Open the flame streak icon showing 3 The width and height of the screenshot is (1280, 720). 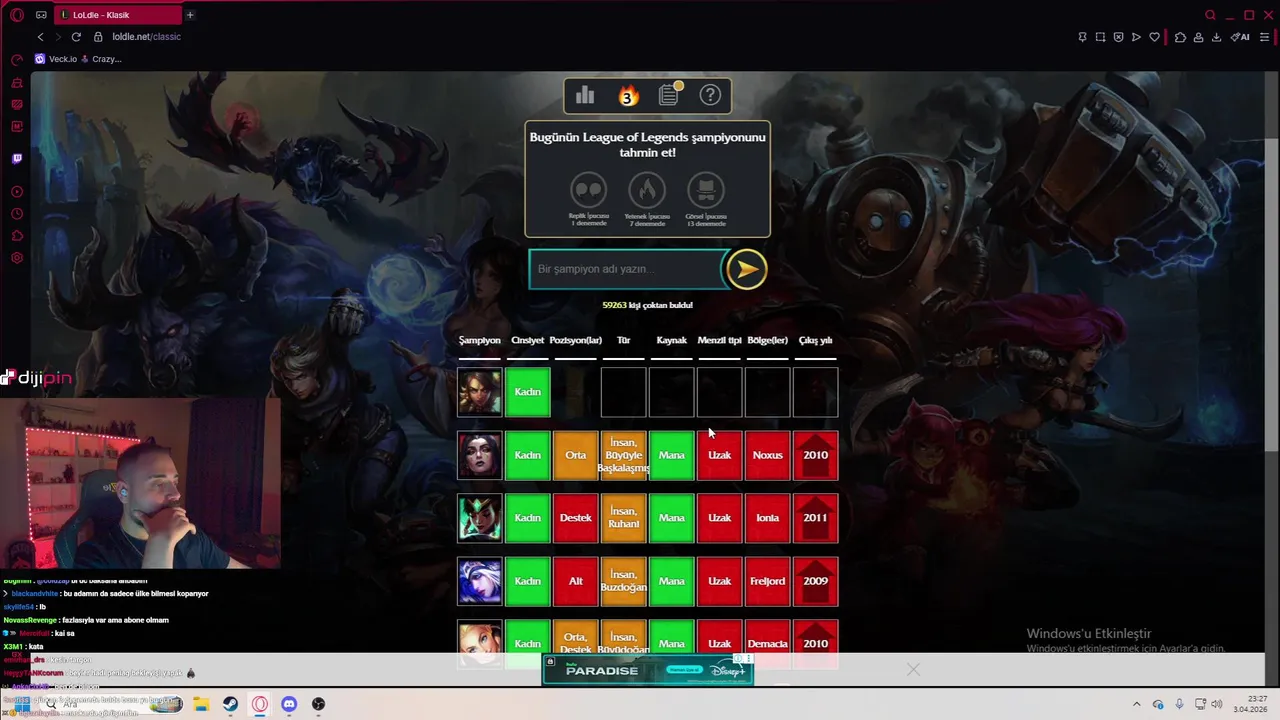coord(628,95)
